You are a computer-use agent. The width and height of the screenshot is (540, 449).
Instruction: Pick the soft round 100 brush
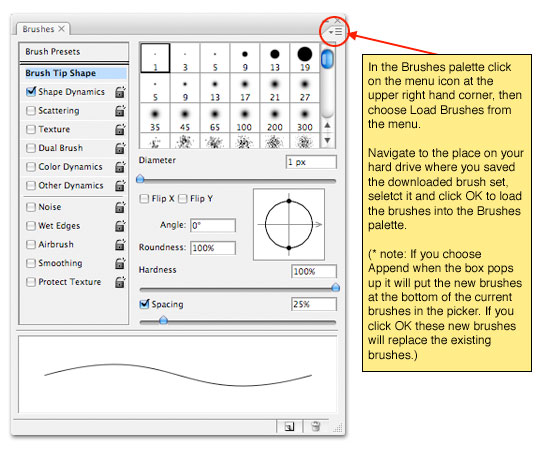[x=245, y=118]
